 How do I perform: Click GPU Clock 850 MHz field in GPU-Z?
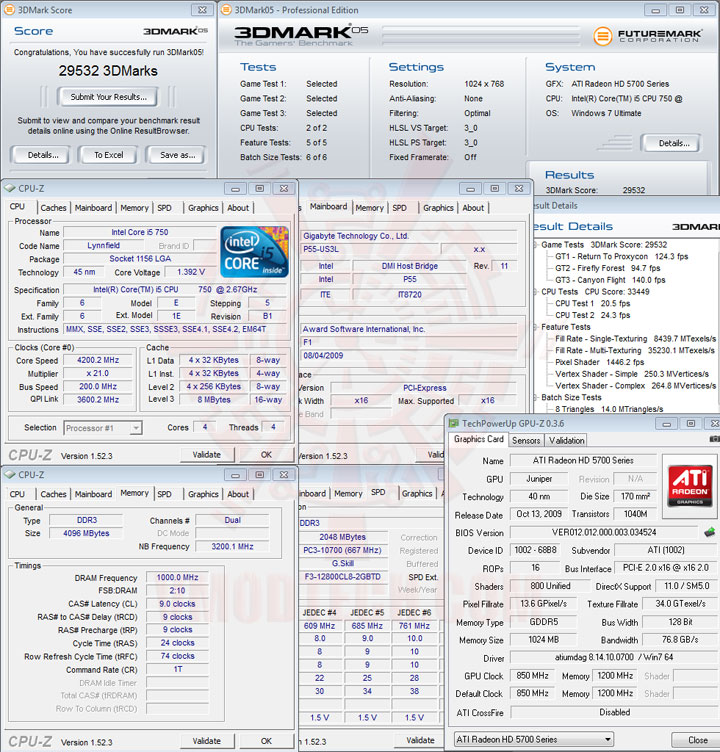pos(532,676)
